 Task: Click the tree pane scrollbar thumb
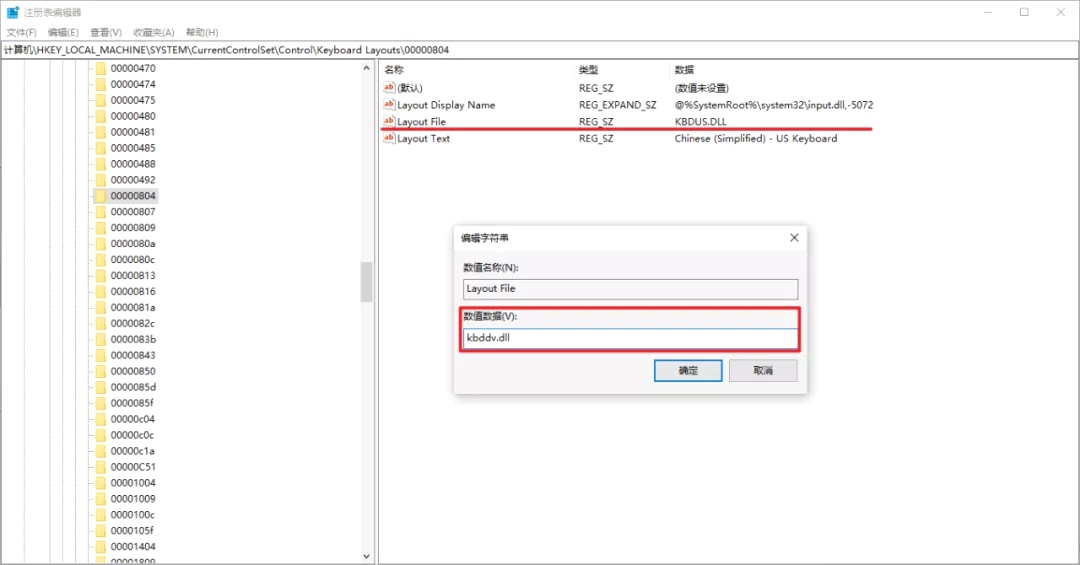[366, 282]
